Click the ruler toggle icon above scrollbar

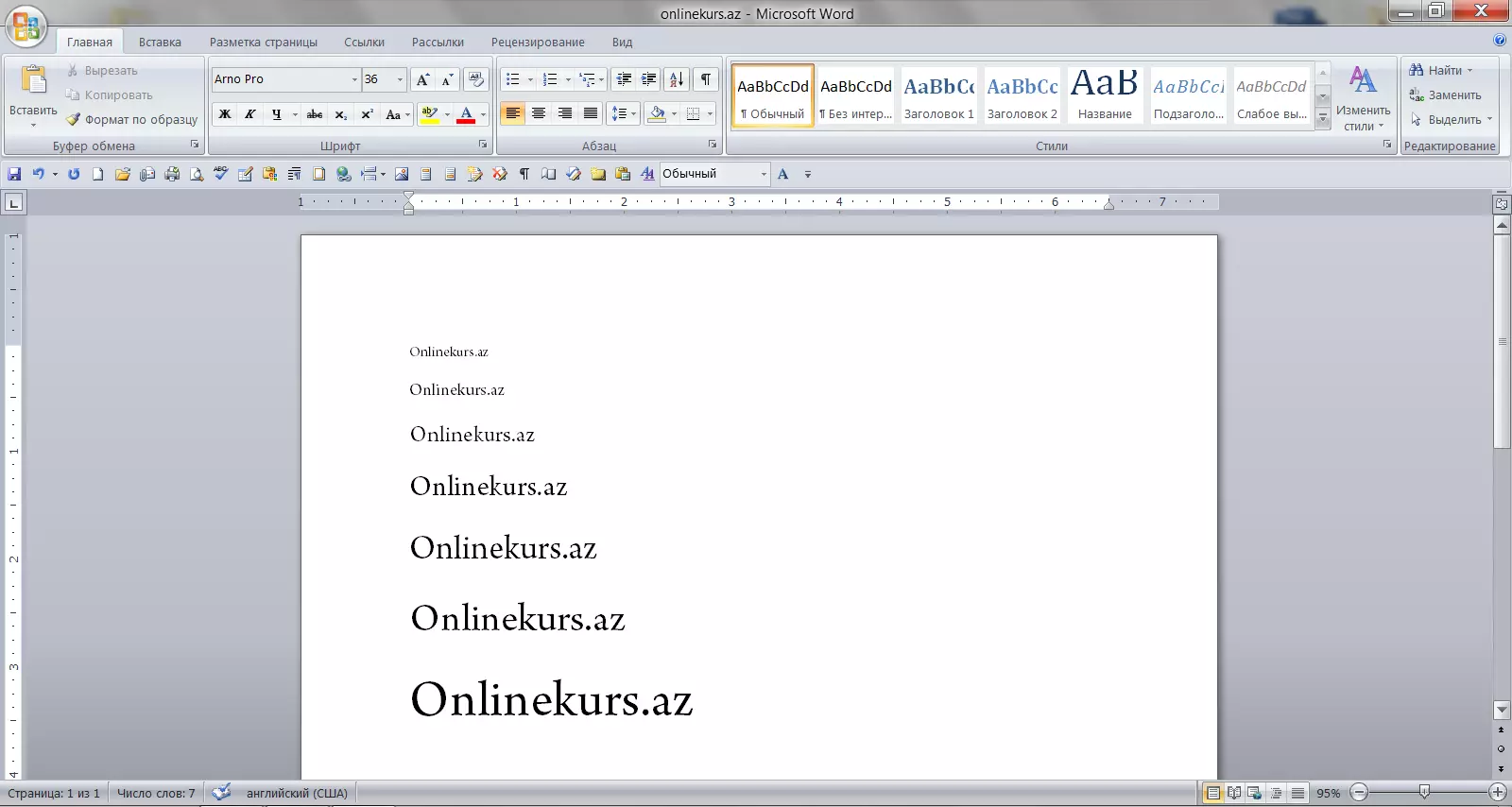coord(1502,203)
